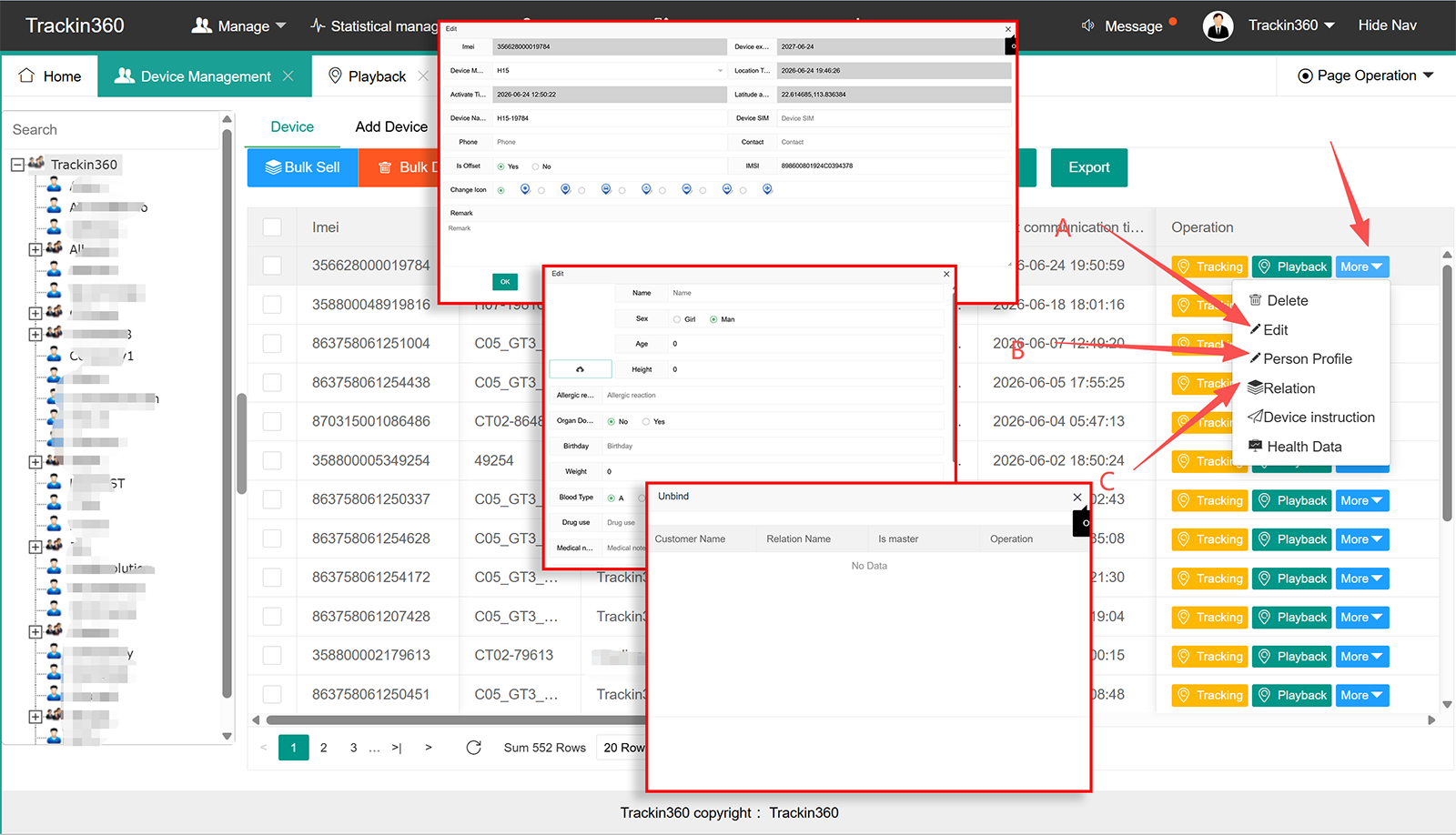Click the user avatar picture
The image size is (1456, 835).
1218,25
